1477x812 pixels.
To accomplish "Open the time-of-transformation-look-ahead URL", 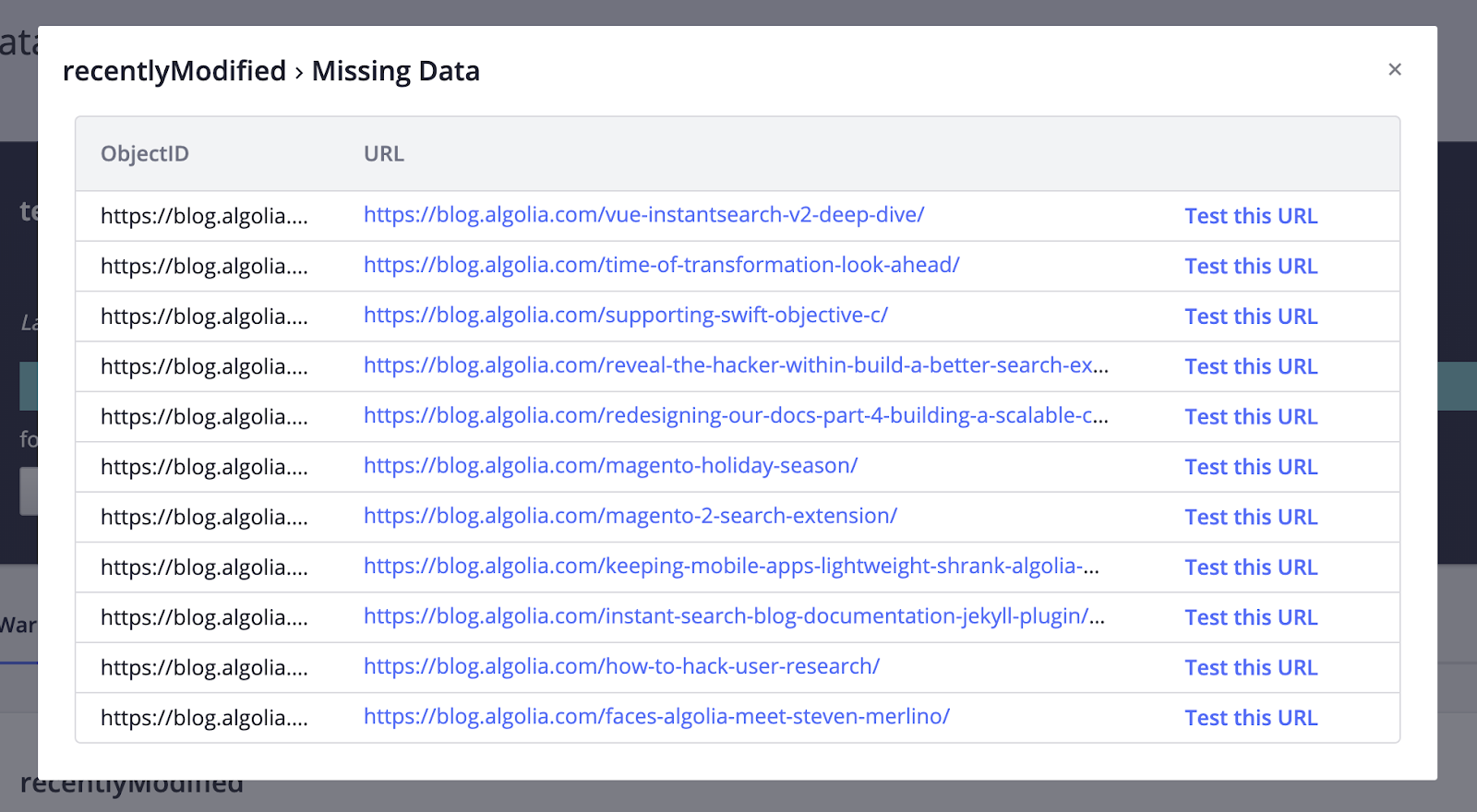I will tap(661, 266).
